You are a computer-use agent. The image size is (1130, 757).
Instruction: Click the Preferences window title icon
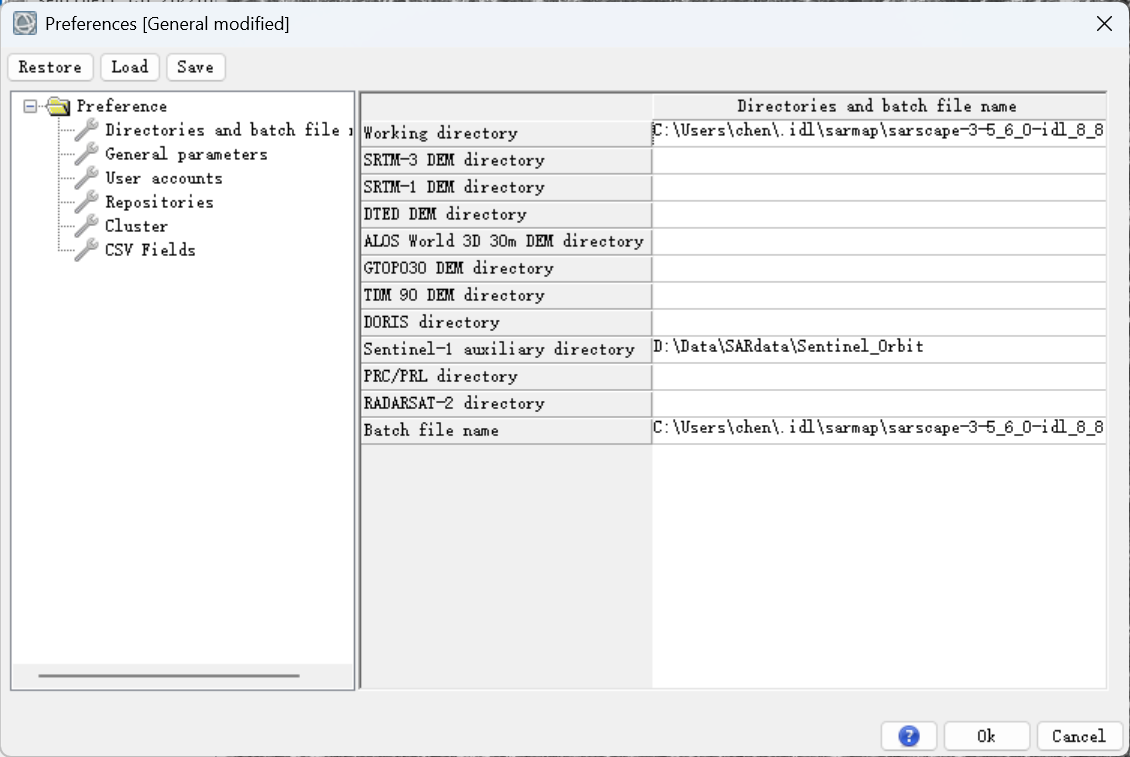click(x=25, y=23)
